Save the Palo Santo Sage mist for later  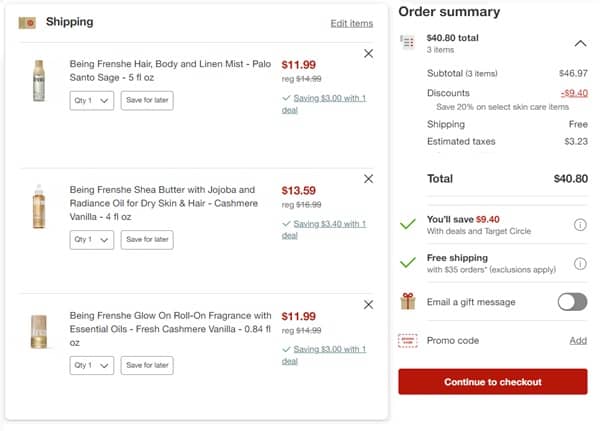click(x=146, y=100)
